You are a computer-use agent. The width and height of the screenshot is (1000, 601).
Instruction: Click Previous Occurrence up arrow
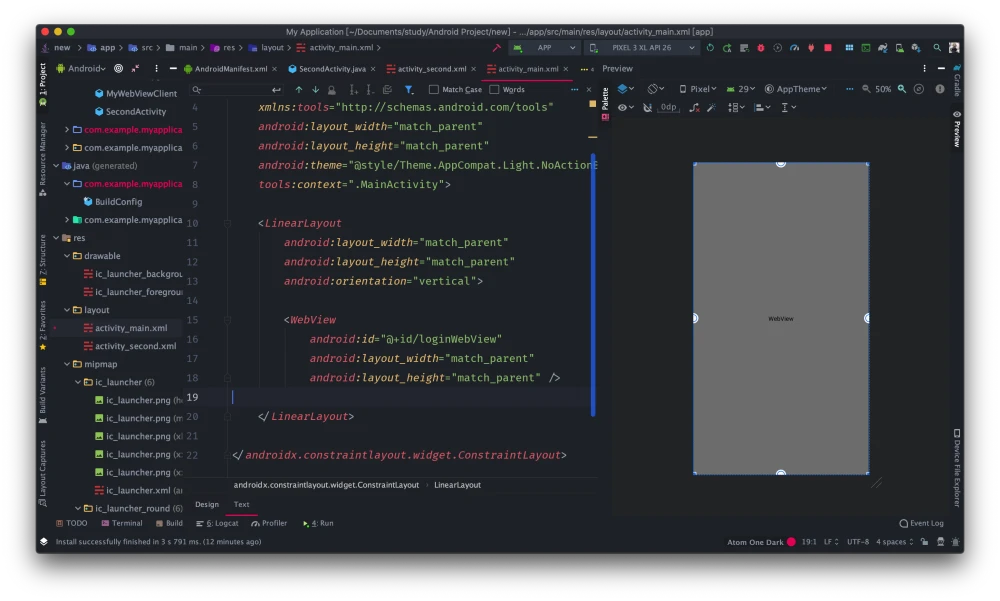[298, 90]
